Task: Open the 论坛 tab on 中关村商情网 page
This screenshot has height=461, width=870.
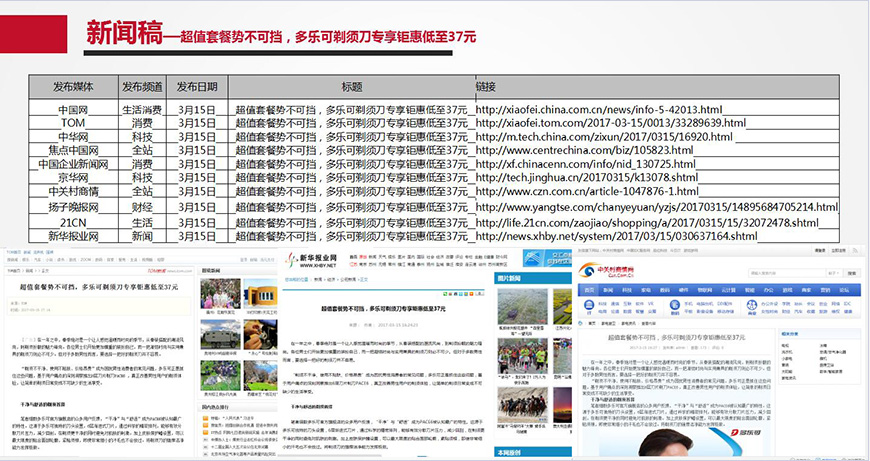Action: click(x=844, y=290)
